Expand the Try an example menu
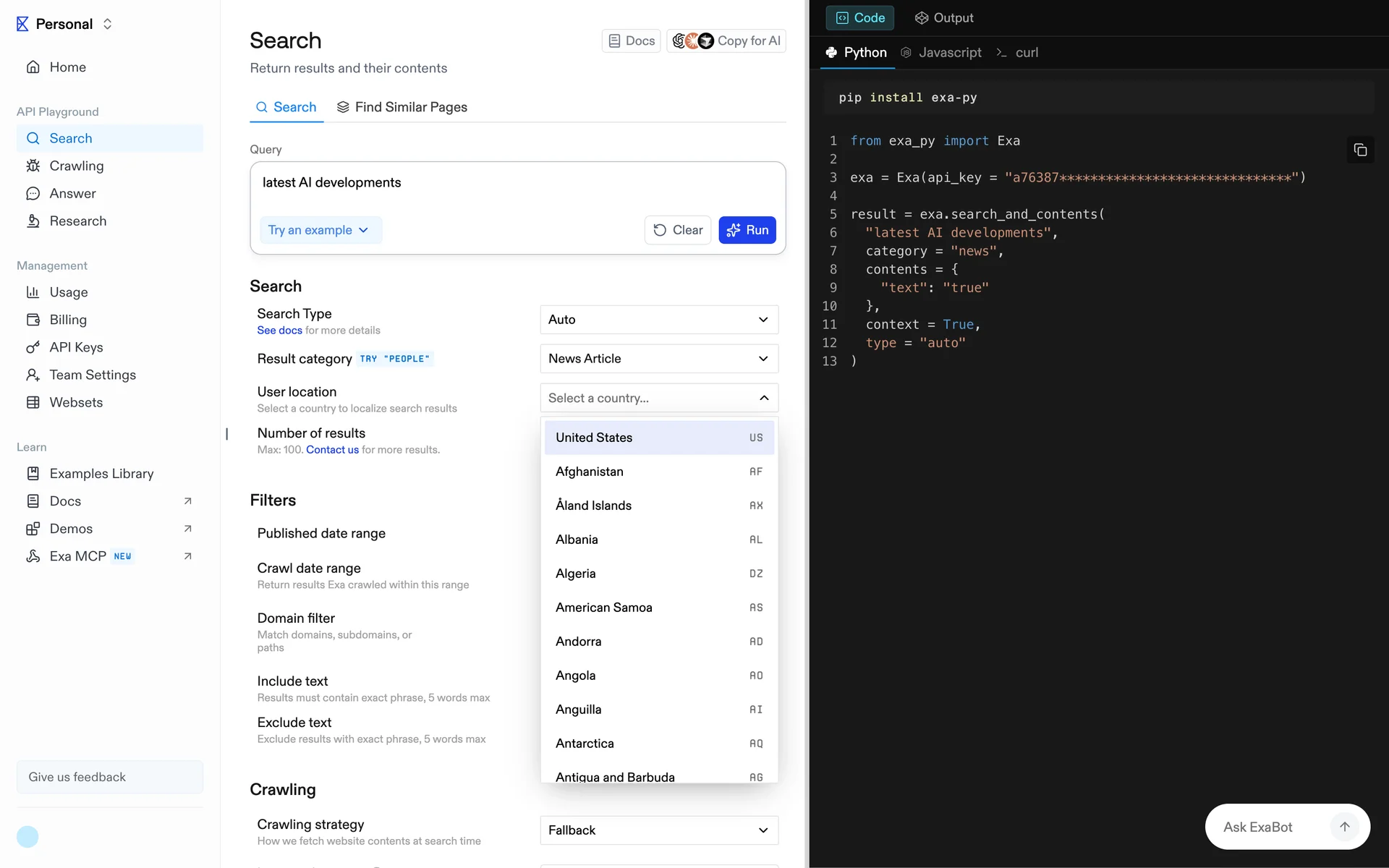This screenshot has height=868, width=1389. click(319, 230)
